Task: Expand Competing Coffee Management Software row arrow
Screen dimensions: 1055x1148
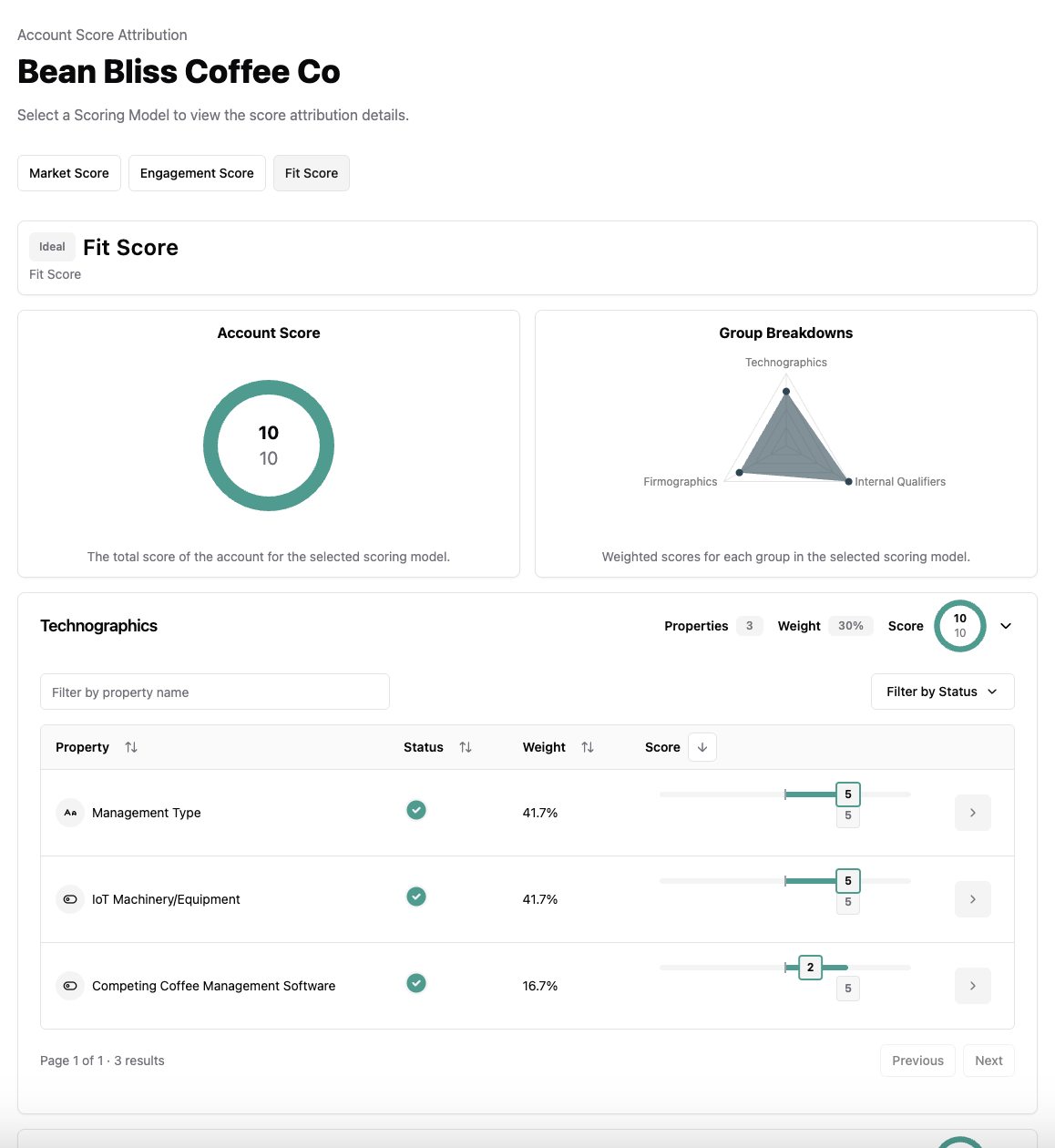Action: click(x=972, y=986)
